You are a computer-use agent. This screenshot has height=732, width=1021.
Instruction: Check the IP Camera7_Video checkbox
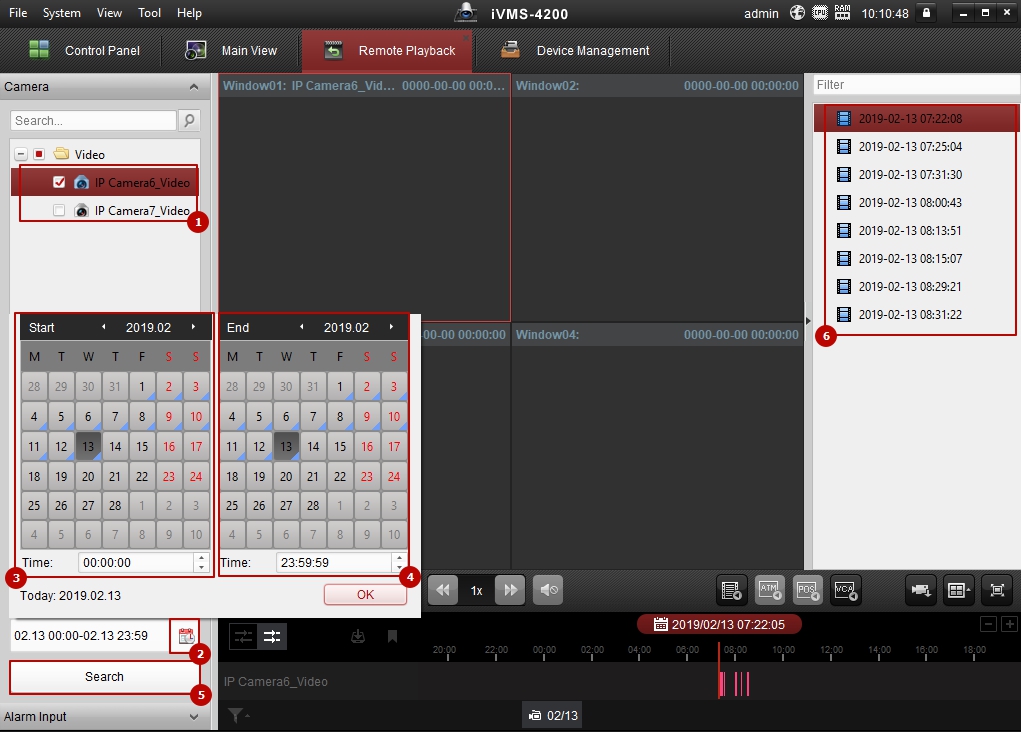[x=59, y=210]
